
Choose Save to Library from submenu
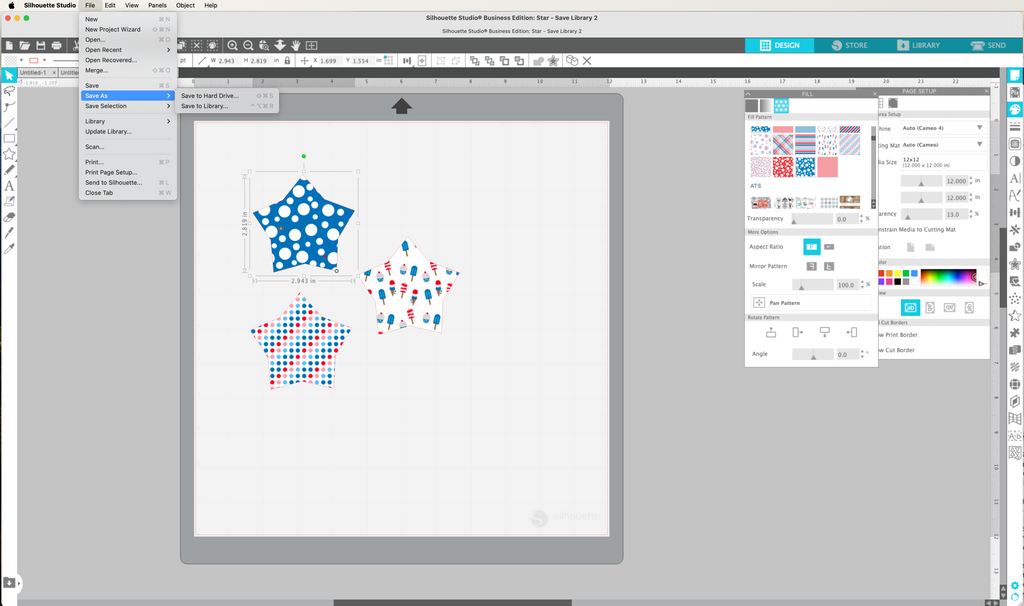coord(204,106)
